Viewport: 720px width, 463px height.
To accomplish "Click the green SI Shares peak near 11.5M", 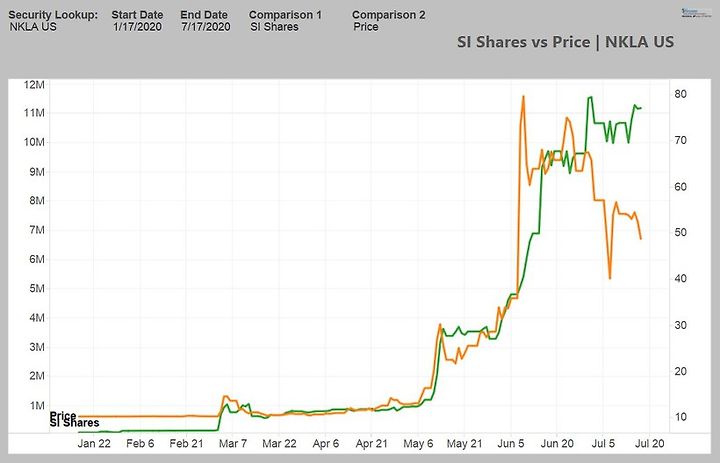I will coord(590,97).
